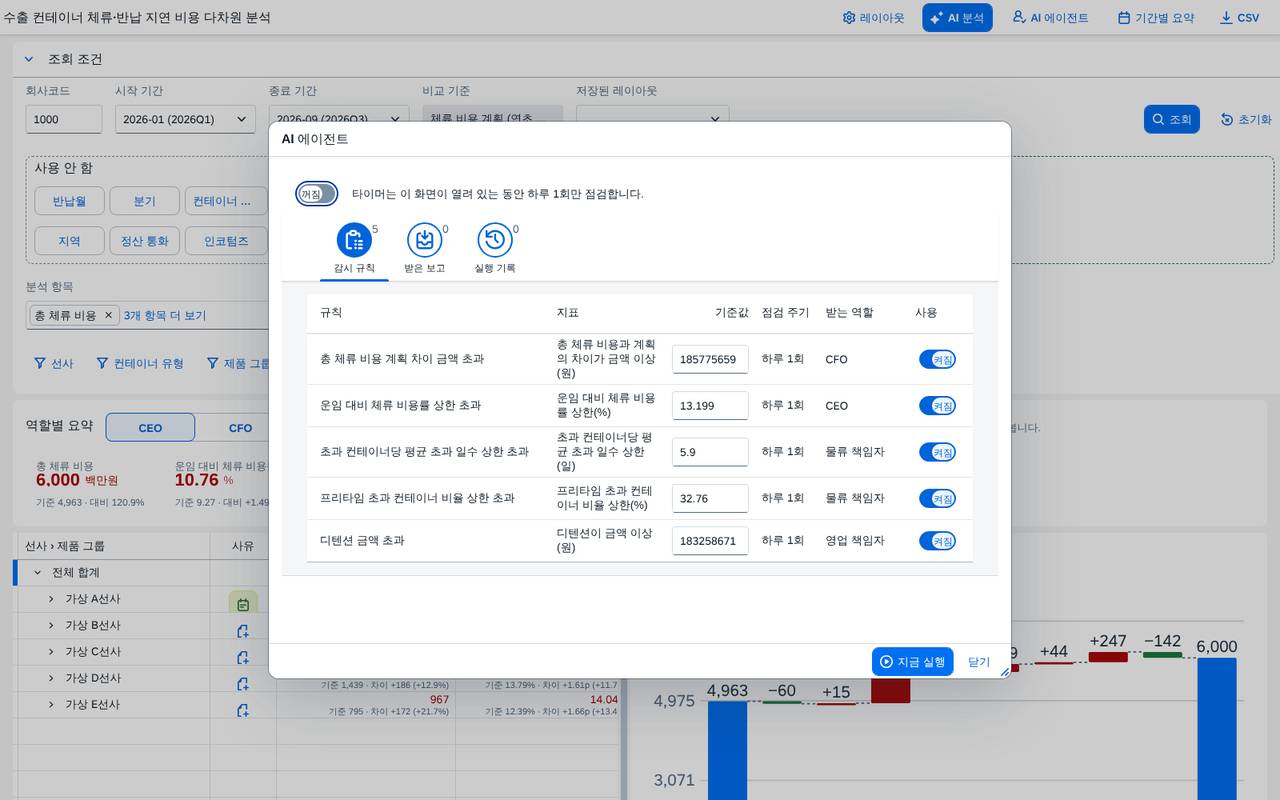Click the 레이아웃 gear button
Image resolution: width=1280 pixels, height=800 pixels.
point(873,18)
